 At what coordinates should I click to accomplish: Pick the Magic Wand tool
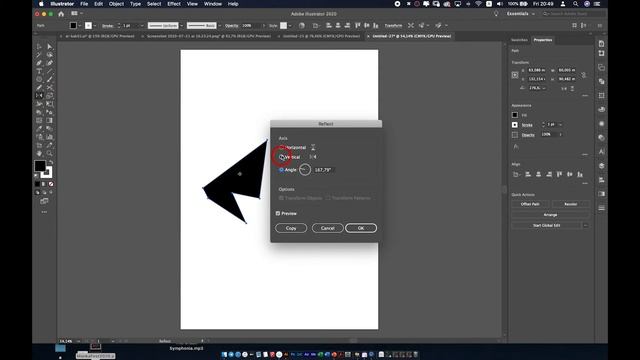click(39, 55)
